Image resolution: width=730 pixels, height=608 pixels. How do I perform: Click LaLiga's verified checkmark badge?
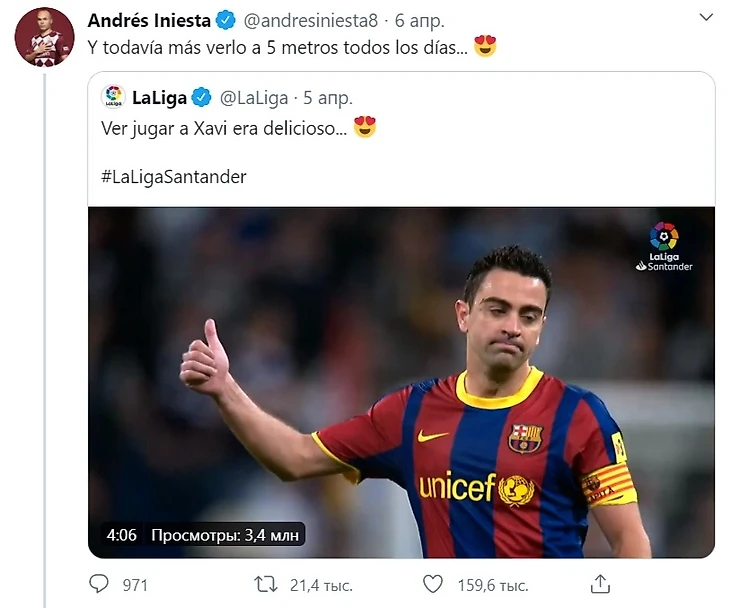201,97
